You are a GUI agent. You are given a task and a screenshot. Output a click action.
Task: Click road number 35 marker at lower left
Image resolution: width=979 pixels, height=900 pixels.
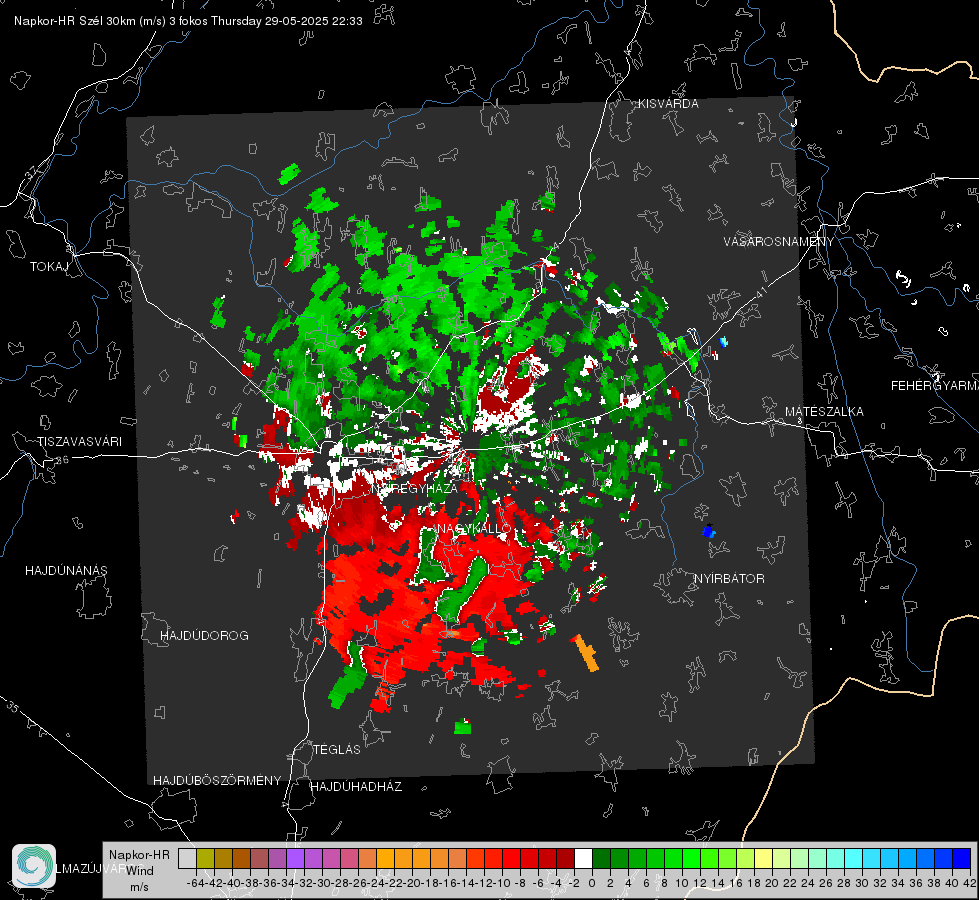click(13, 708)
